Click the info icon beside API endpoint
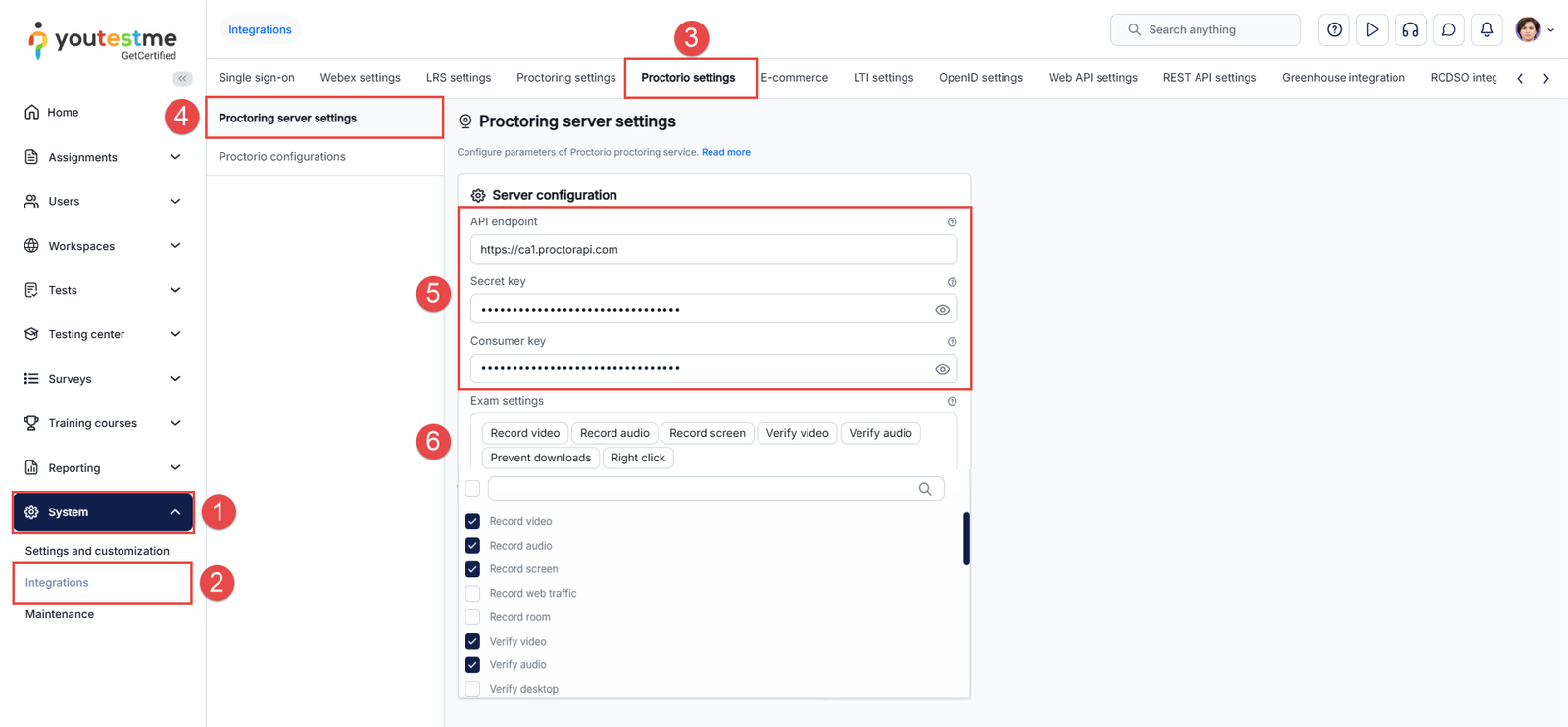This screenshot has width=1568, height=727. (x=952, y=222)
